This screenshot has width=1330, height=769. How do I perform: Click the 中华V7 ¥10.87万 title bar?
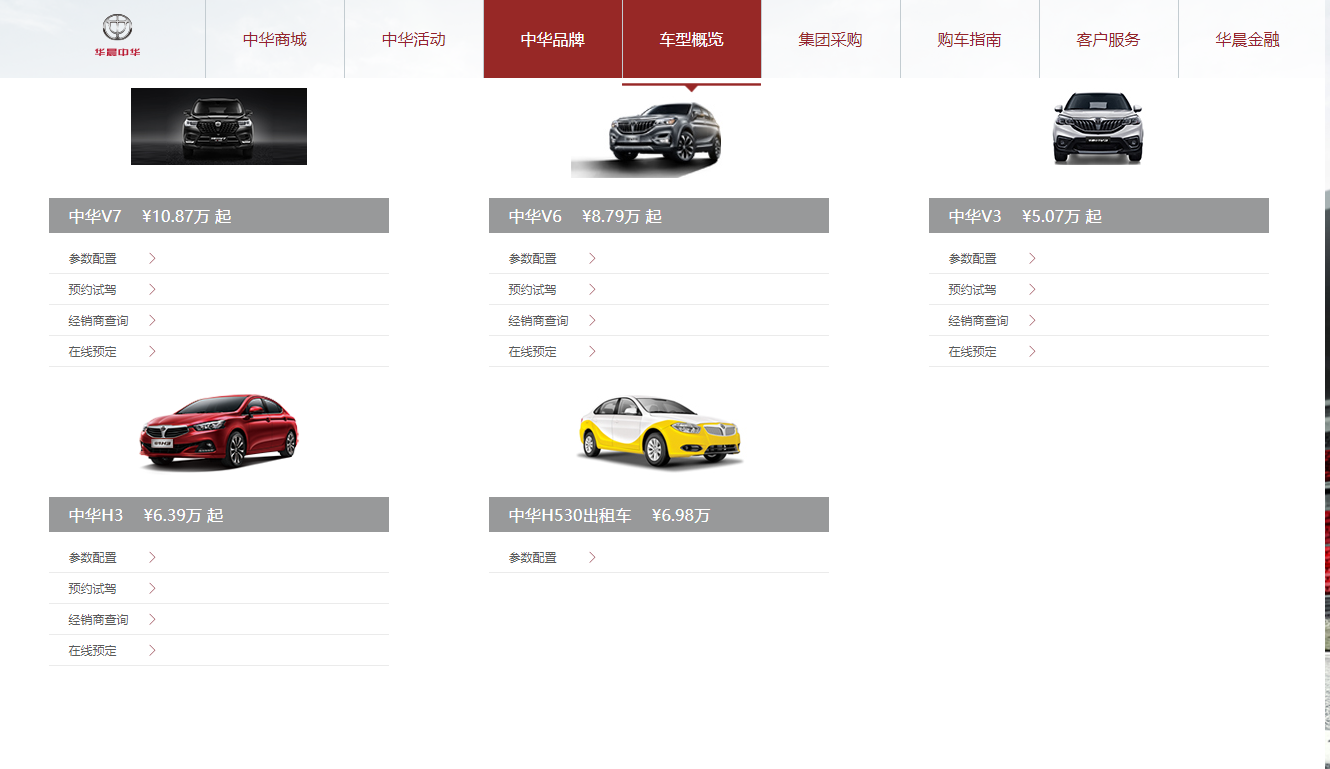tap(219, 216)
